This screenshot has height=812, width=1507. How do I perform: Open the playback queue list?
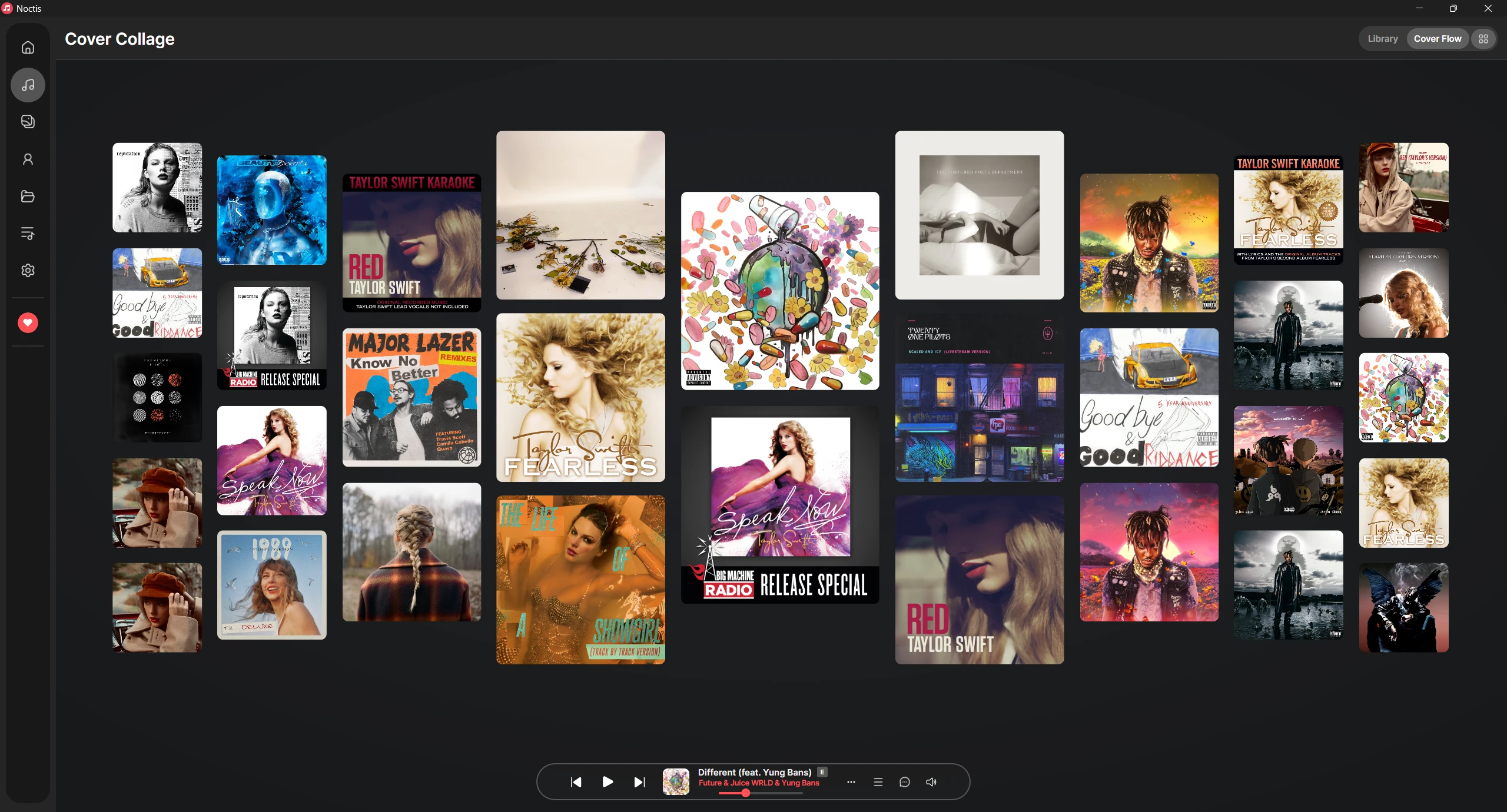(x=878, y=782)
